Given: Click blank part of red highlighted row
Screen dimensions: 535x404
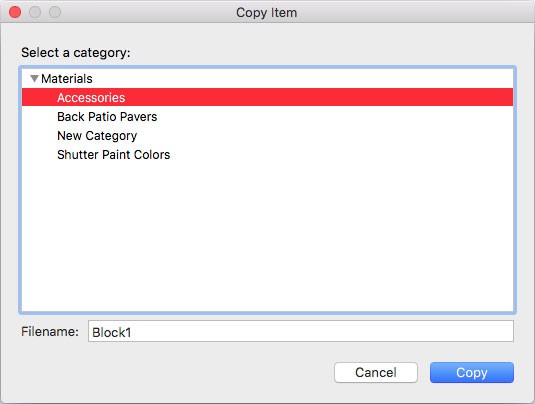Looking at the screenshot, I should tap(317, 97).
